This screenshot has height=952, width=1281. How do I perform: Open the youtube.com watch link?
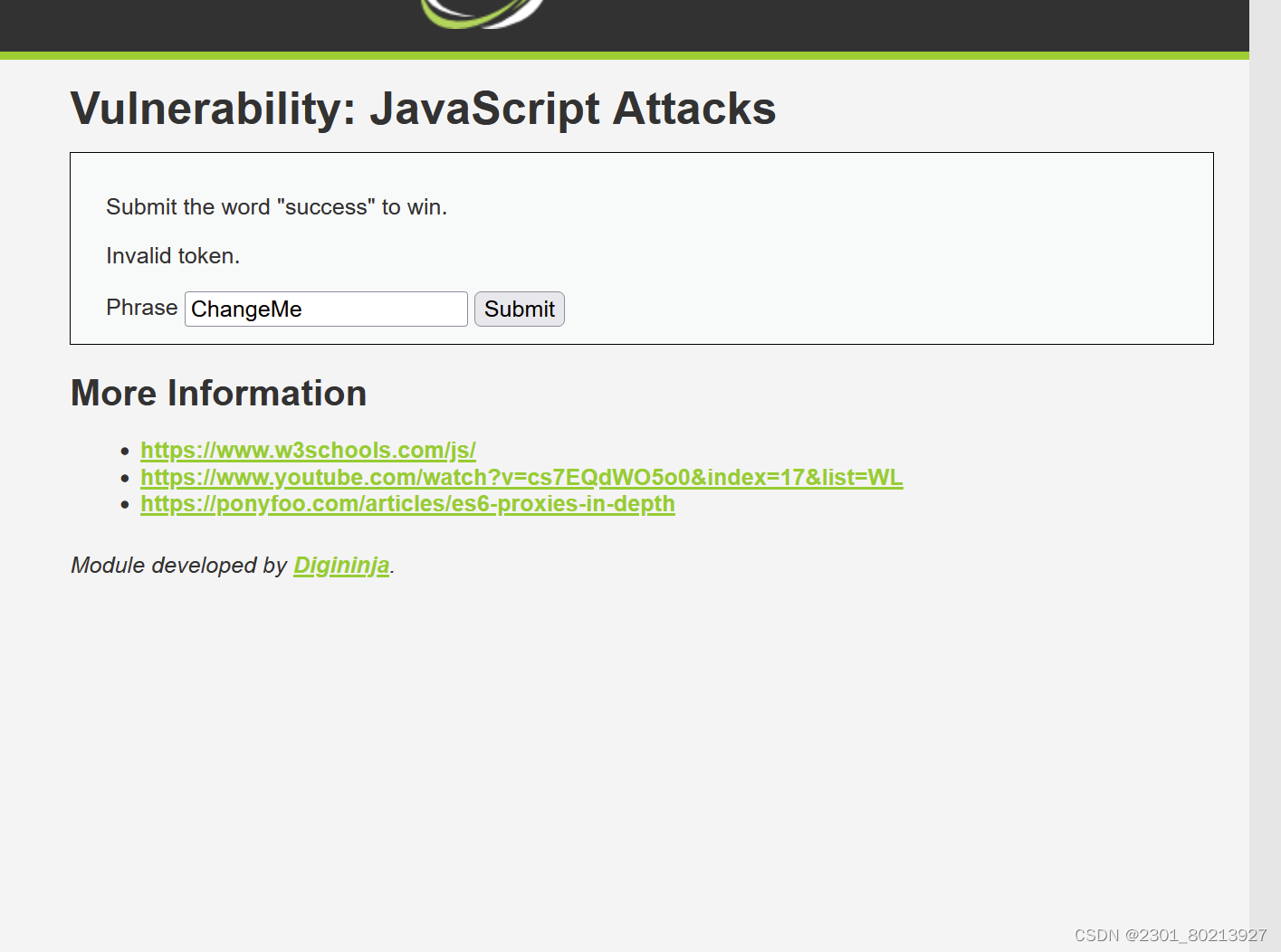click(x=521, y=477)
